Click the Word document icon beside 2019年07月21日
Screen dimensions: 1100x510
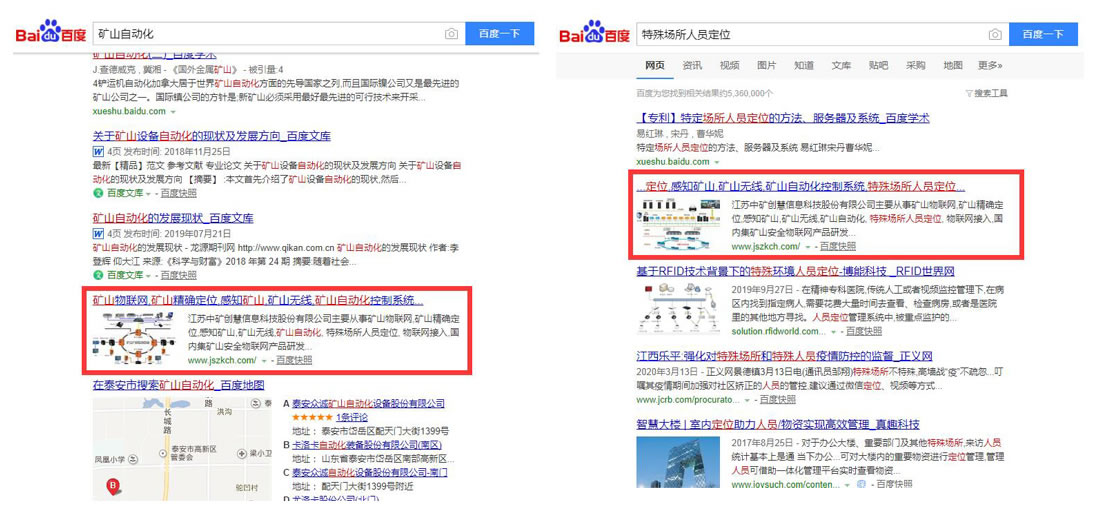click(98, 233)
